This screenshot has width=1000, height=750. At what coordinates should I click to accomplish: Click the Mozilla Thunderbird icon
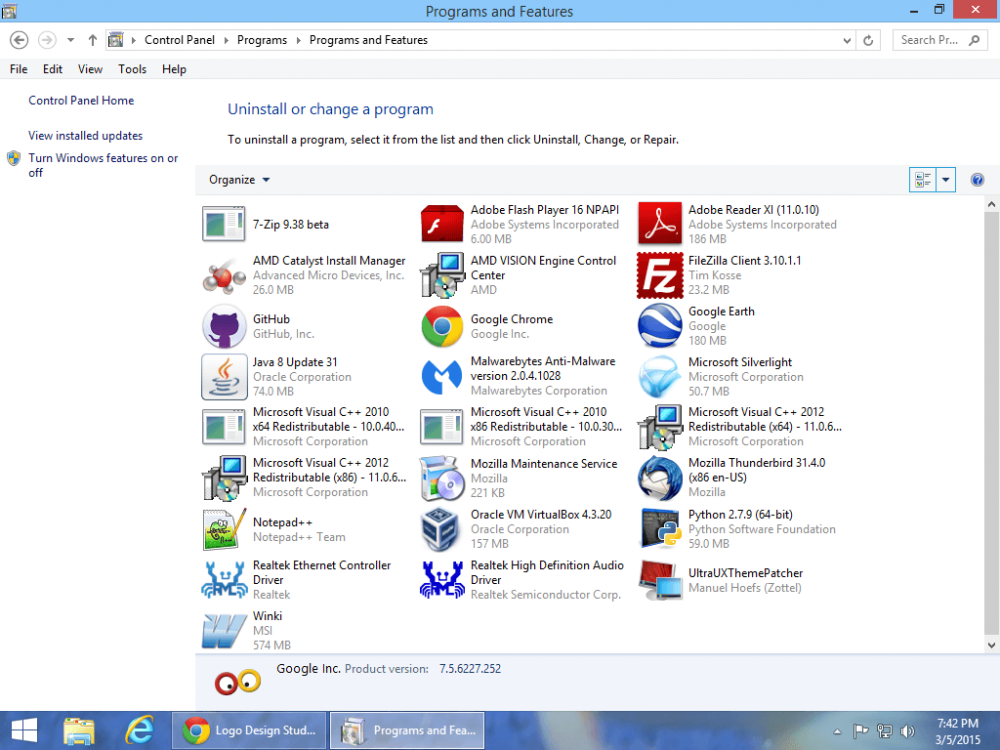[659, 478]
